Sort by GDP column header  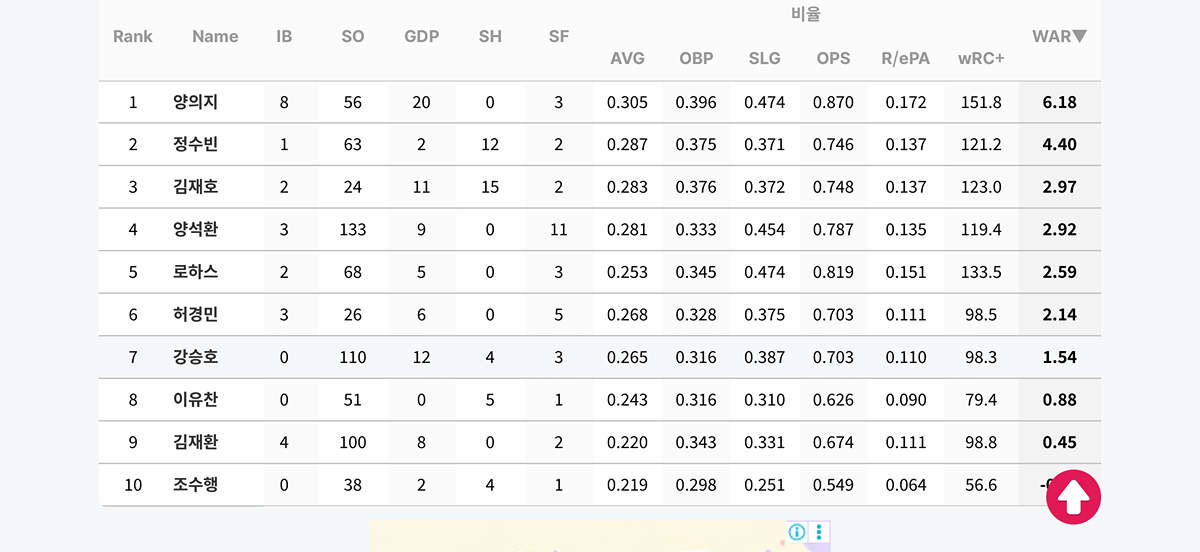click(421, 37)
